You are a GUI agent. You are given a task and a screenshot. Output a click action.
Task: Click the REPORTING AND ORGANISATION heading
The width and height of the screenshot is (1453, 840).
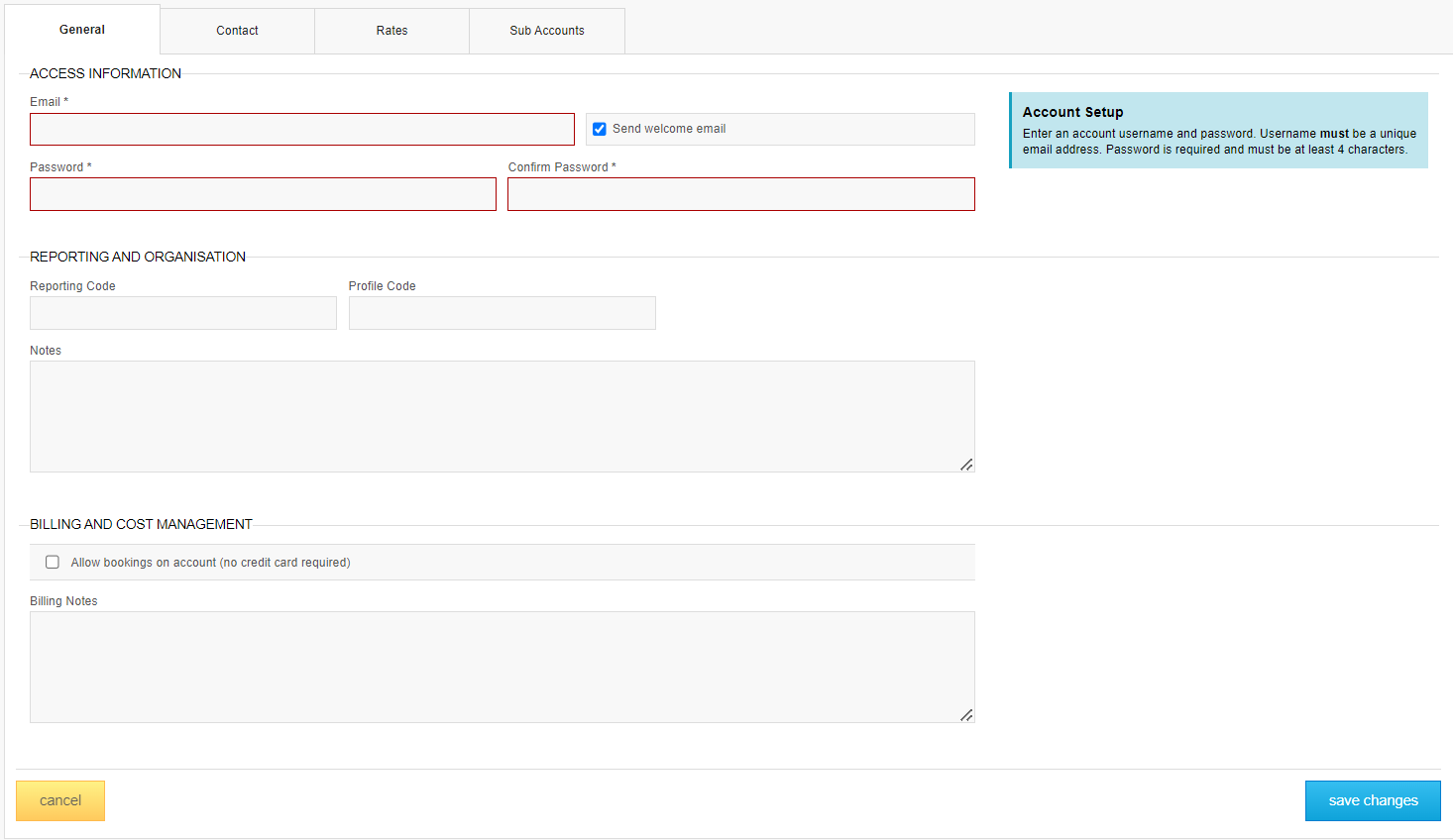pyautogui.click(x=138, y=257)
